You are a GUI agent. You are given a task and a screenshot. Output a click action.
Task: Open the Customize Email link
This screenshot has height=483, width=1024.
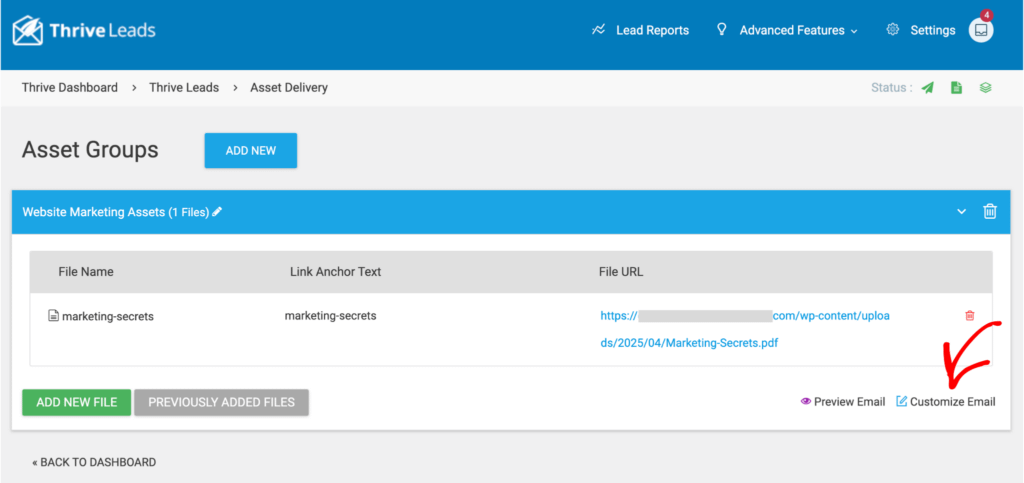coord(945,402)
